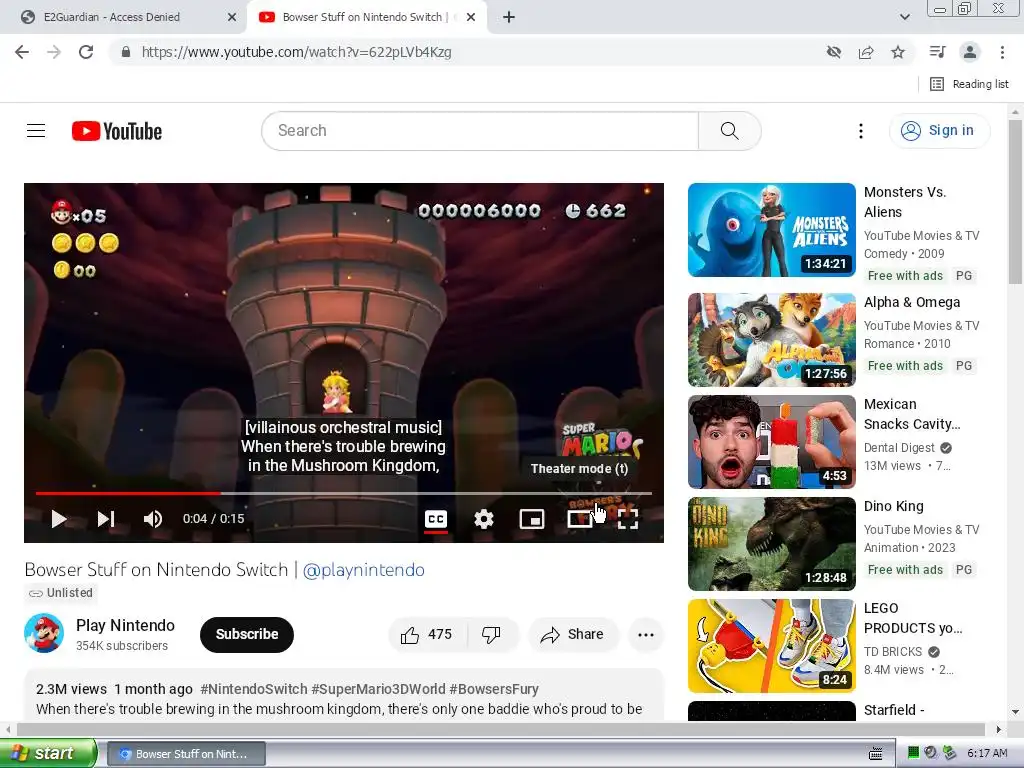Open YouTube settings three-dot menu
This screenshot has height=768, width=1024.
tap(861, 131)
